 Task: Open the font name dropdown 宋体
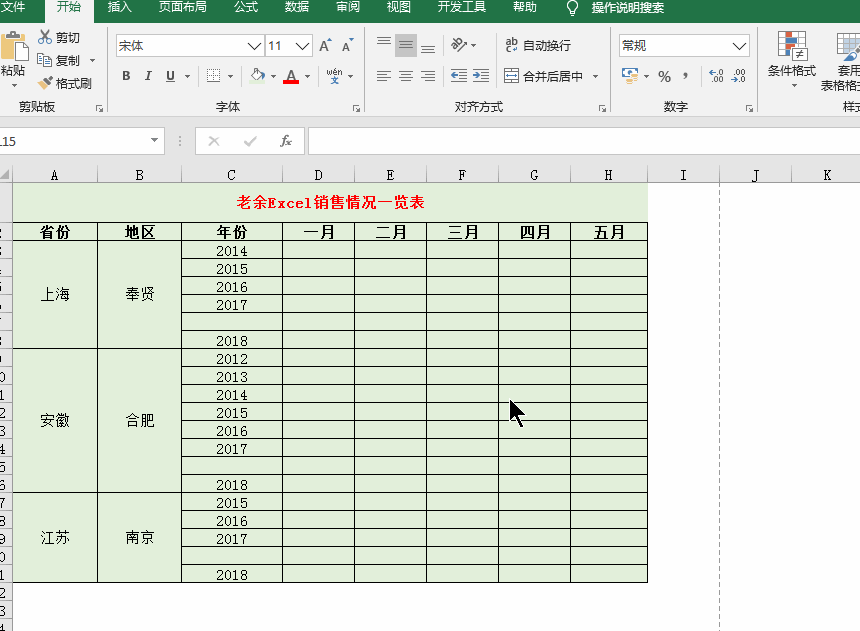pyautogui.click(x=254, y=46)
